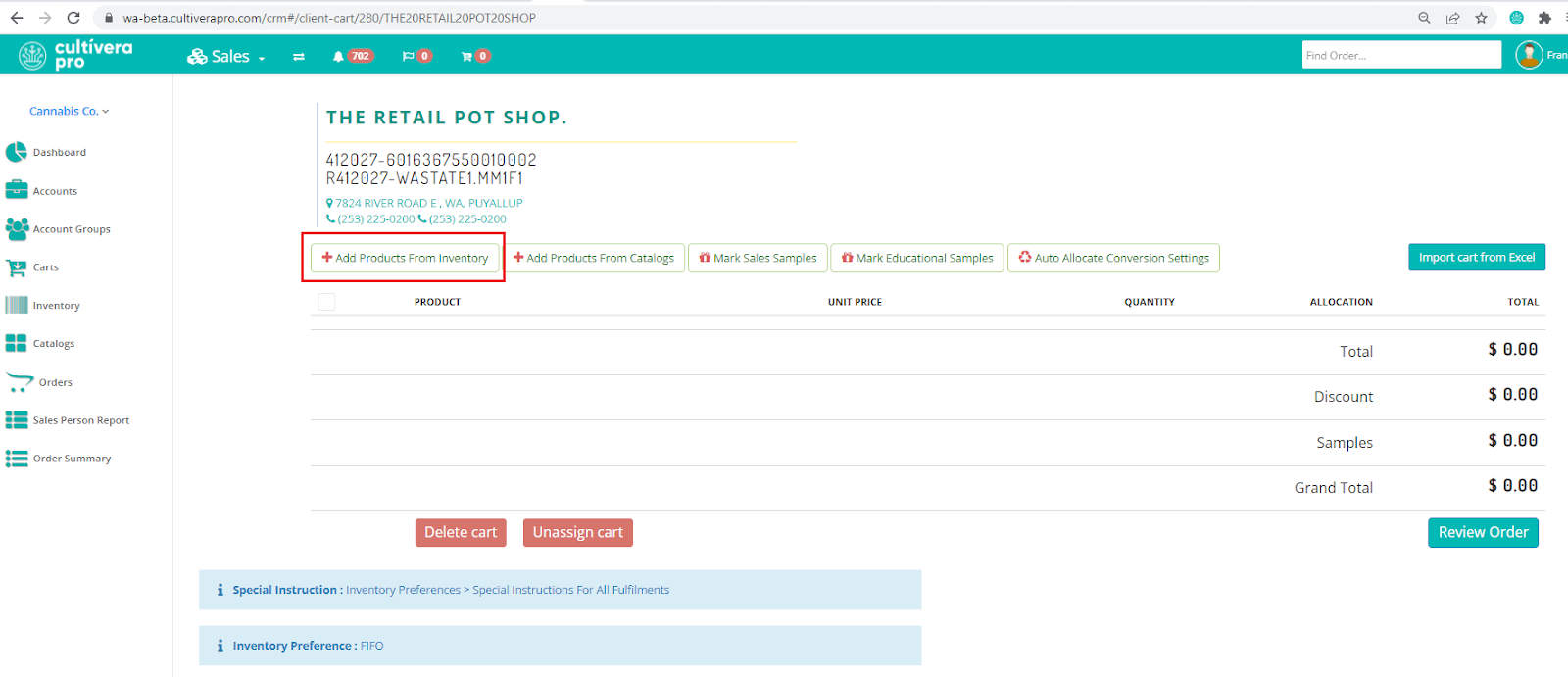Open Accounts briefcase icon in sidebar

tap(17, 190)
